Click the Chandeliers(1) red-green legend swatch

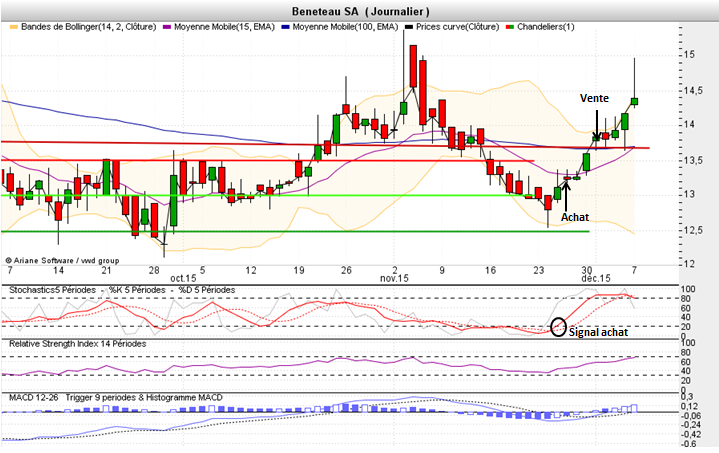[x=510, y=27]
